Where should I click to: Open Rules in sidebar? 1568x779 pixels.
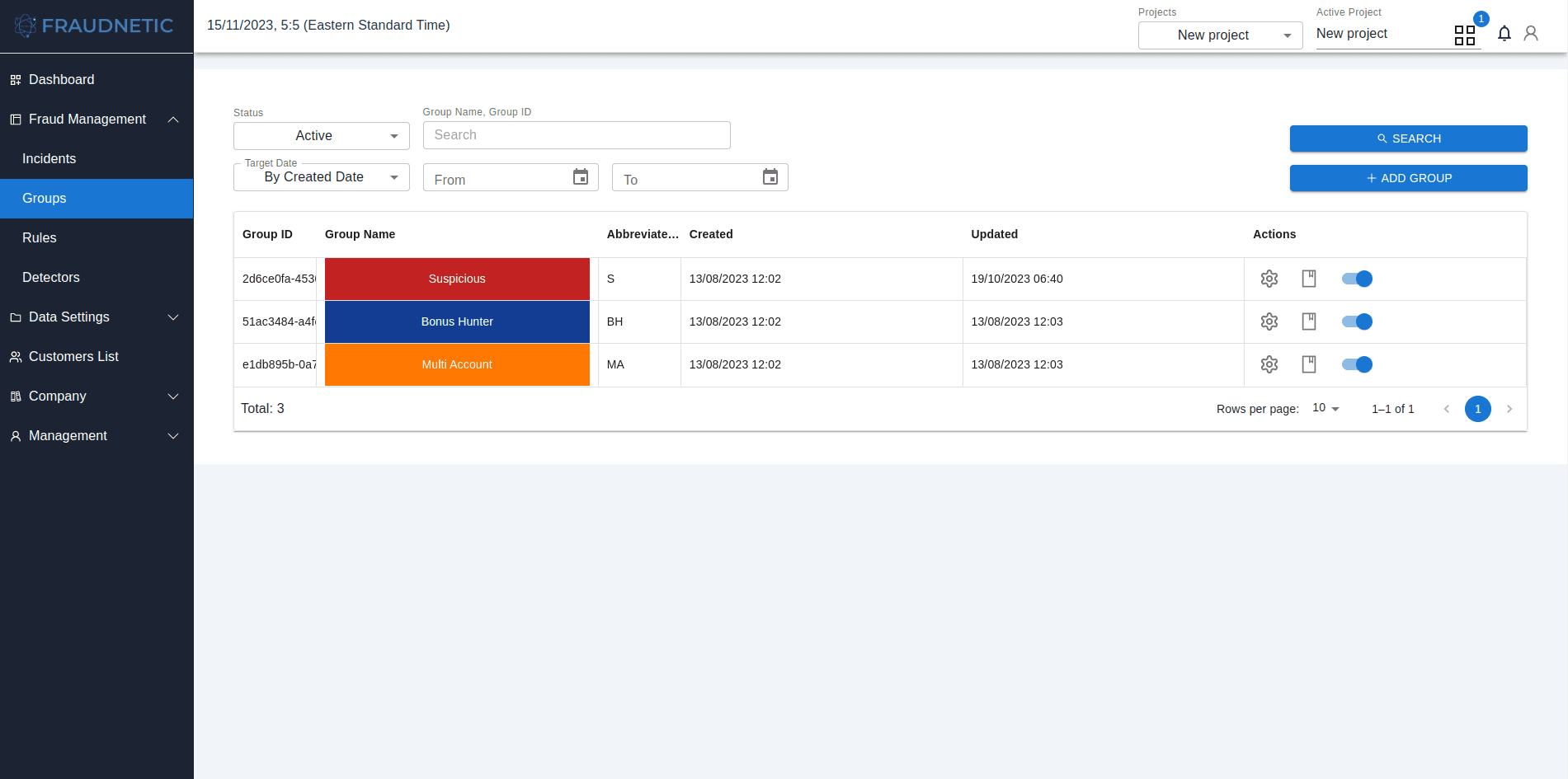(97, 238)
